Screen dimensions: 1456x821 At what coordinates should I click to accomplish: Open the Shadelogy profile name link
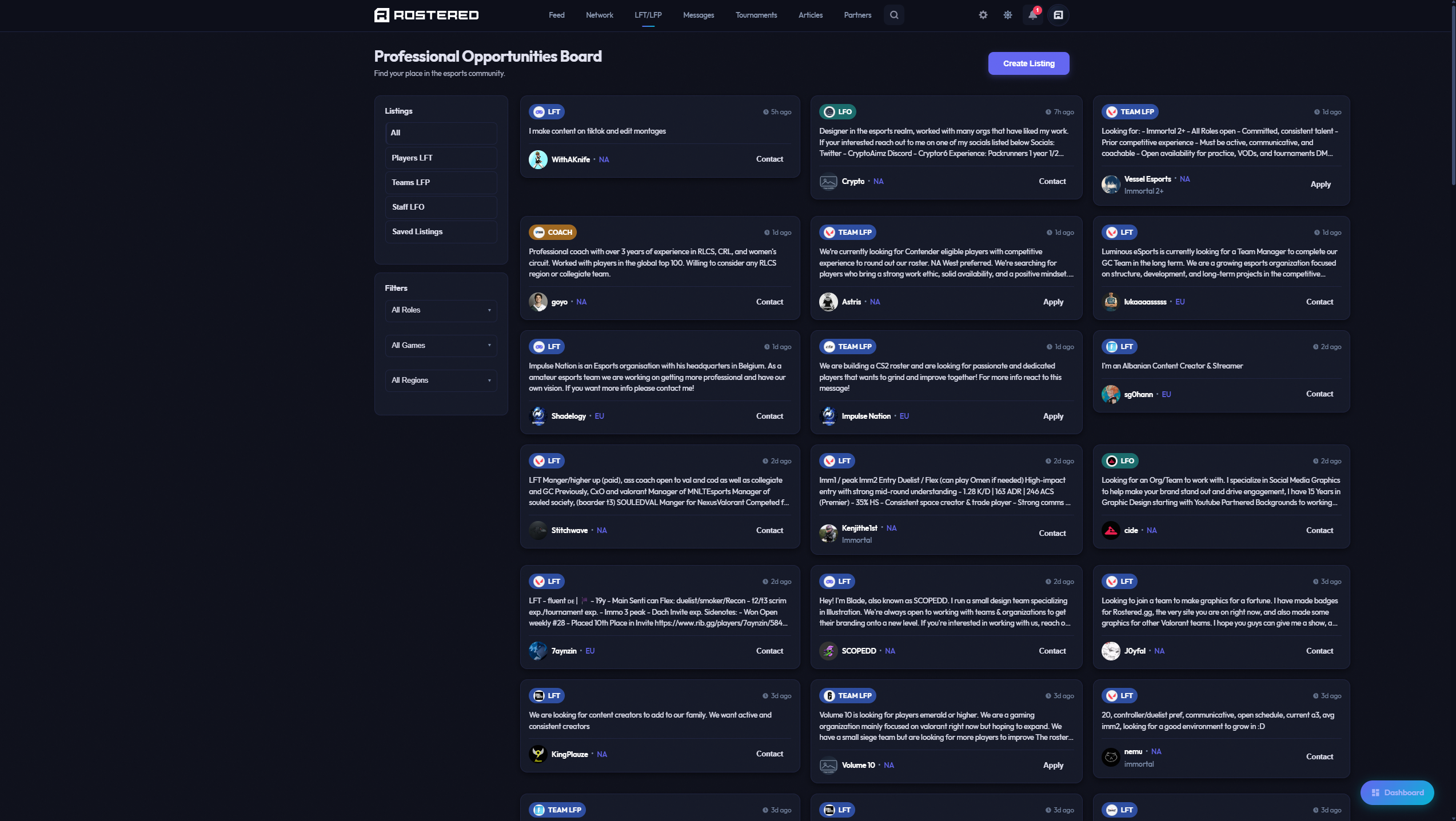(568, 416)
